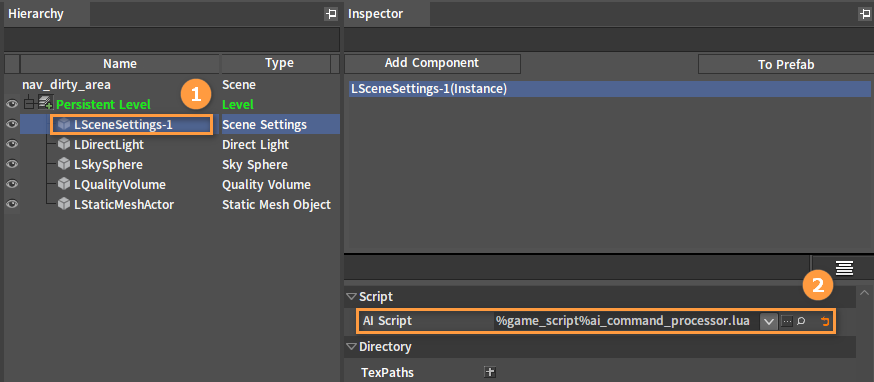
Task: Click the LDirectLight cube icon
Action: 64,144
